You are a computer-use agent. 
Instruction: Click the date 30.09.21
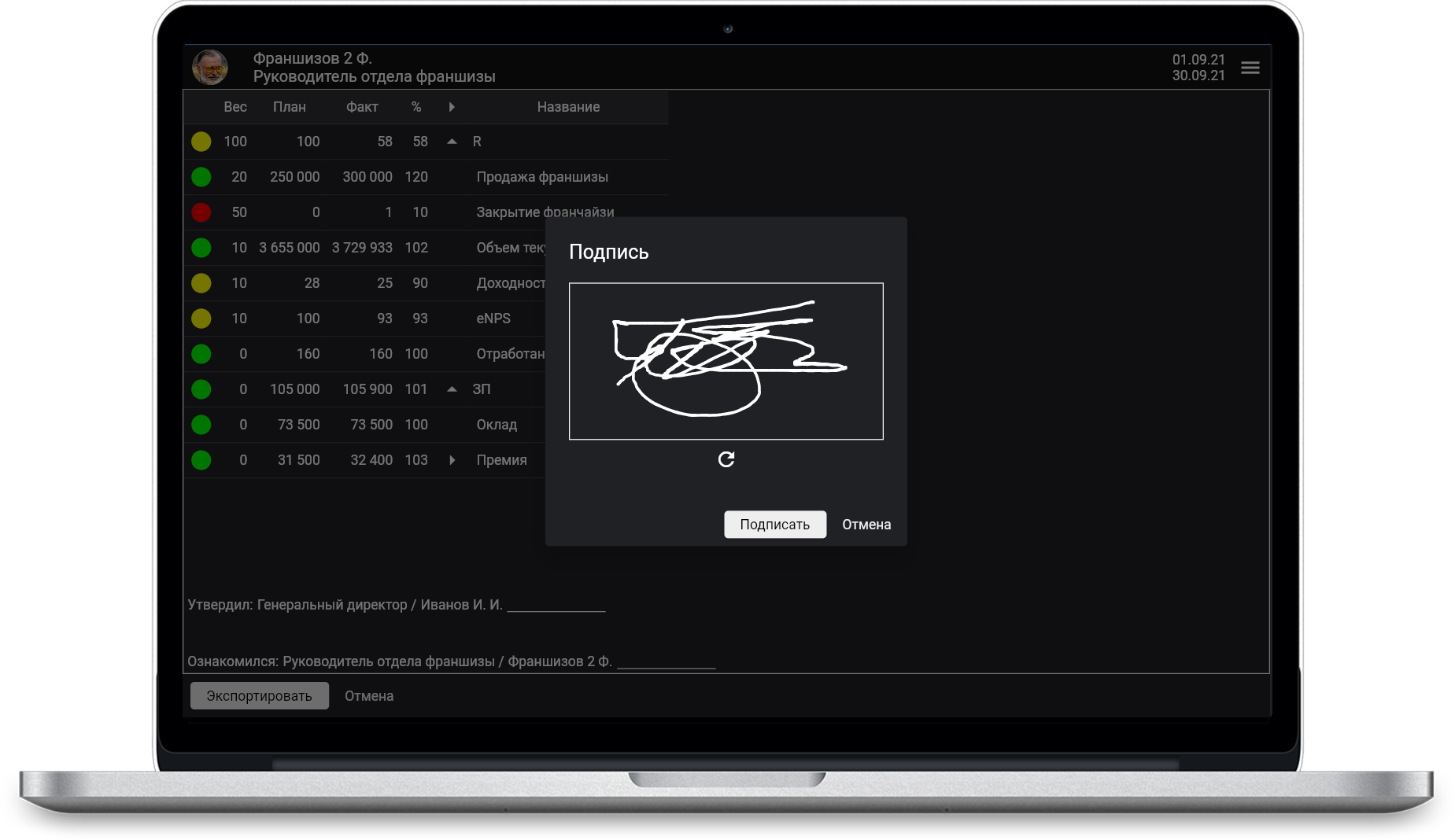tap(1198, 76)
